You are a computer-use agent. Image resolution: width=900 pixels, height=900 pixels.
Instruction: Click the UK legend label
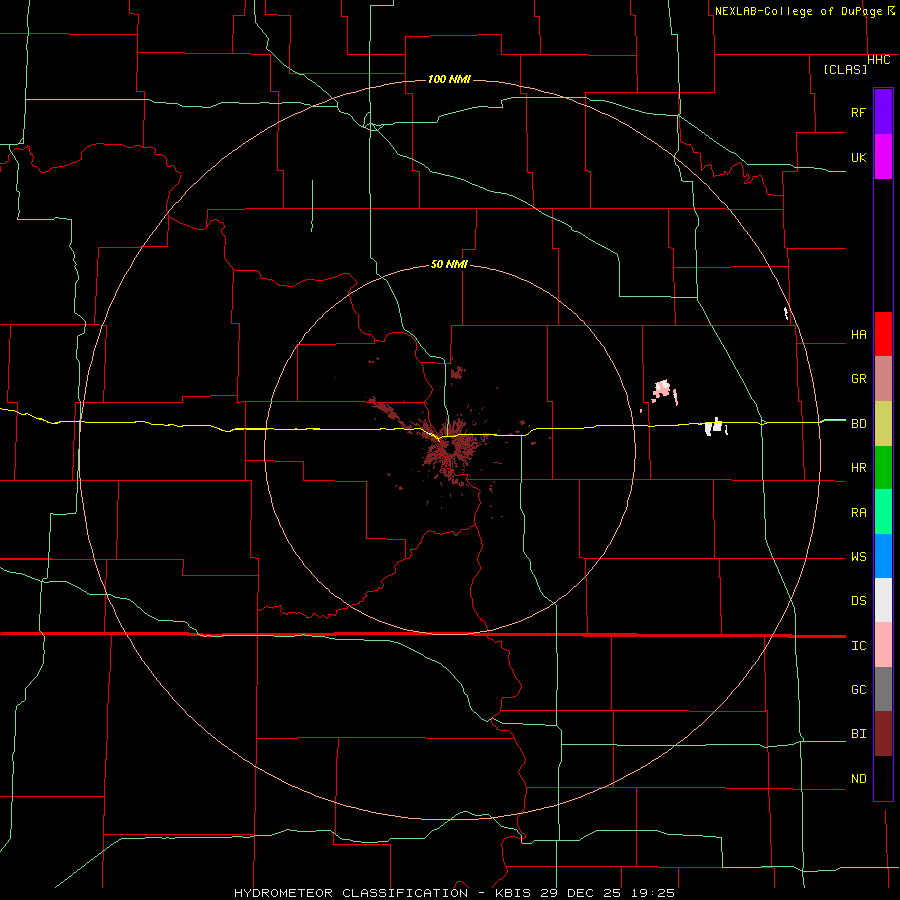click(x=858, y=157)
